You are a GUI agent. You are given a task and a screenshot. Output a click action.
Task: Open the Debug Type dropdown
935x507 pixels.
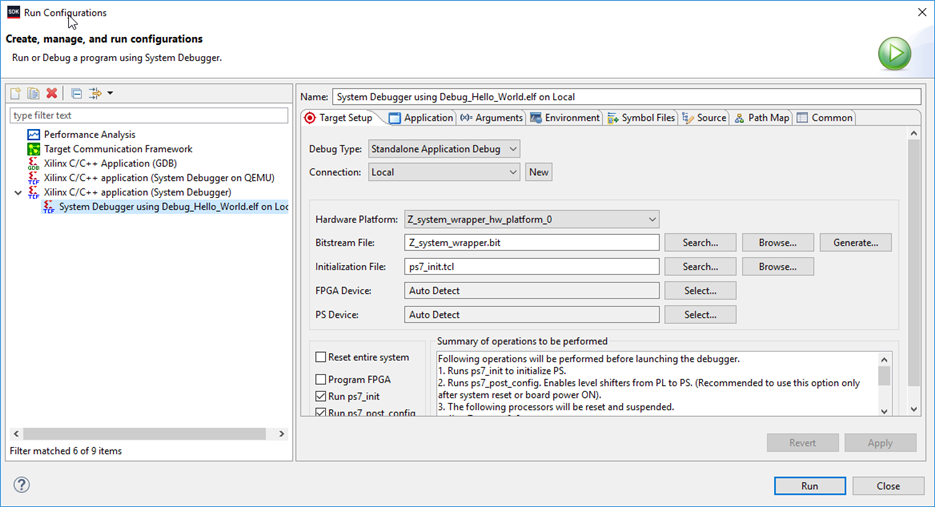pos(443,149)
